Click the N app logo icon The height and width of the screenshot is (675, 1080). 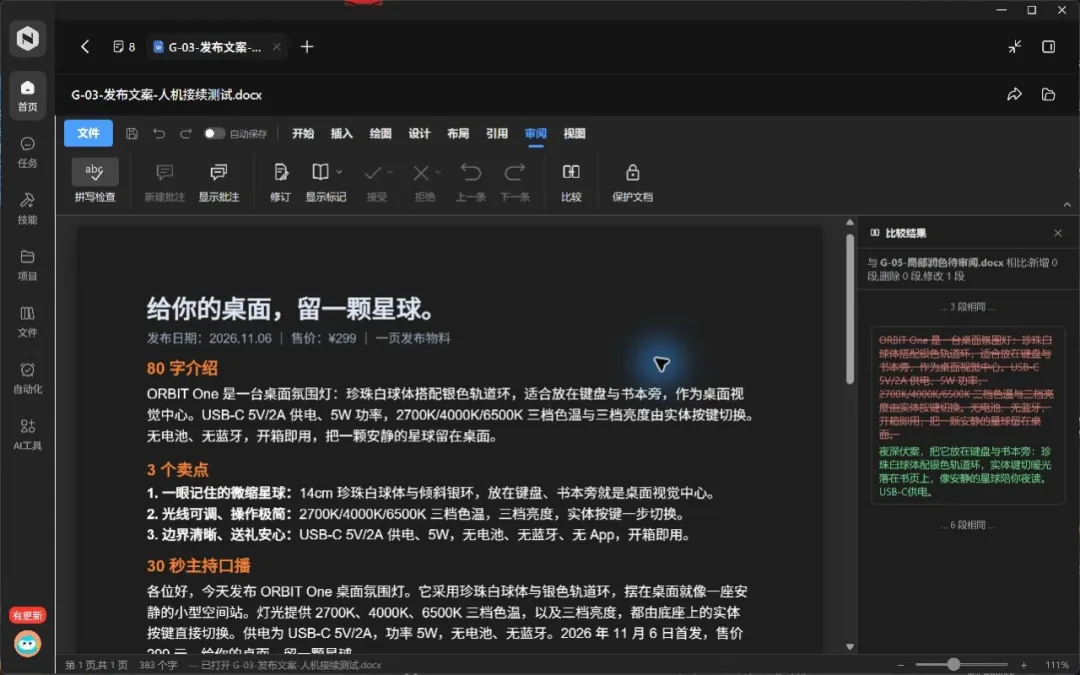pos(28,38)
